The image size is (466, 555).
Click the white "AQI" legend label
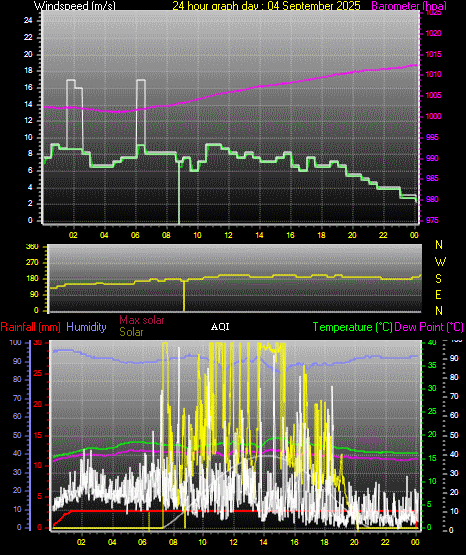point(220,327)
